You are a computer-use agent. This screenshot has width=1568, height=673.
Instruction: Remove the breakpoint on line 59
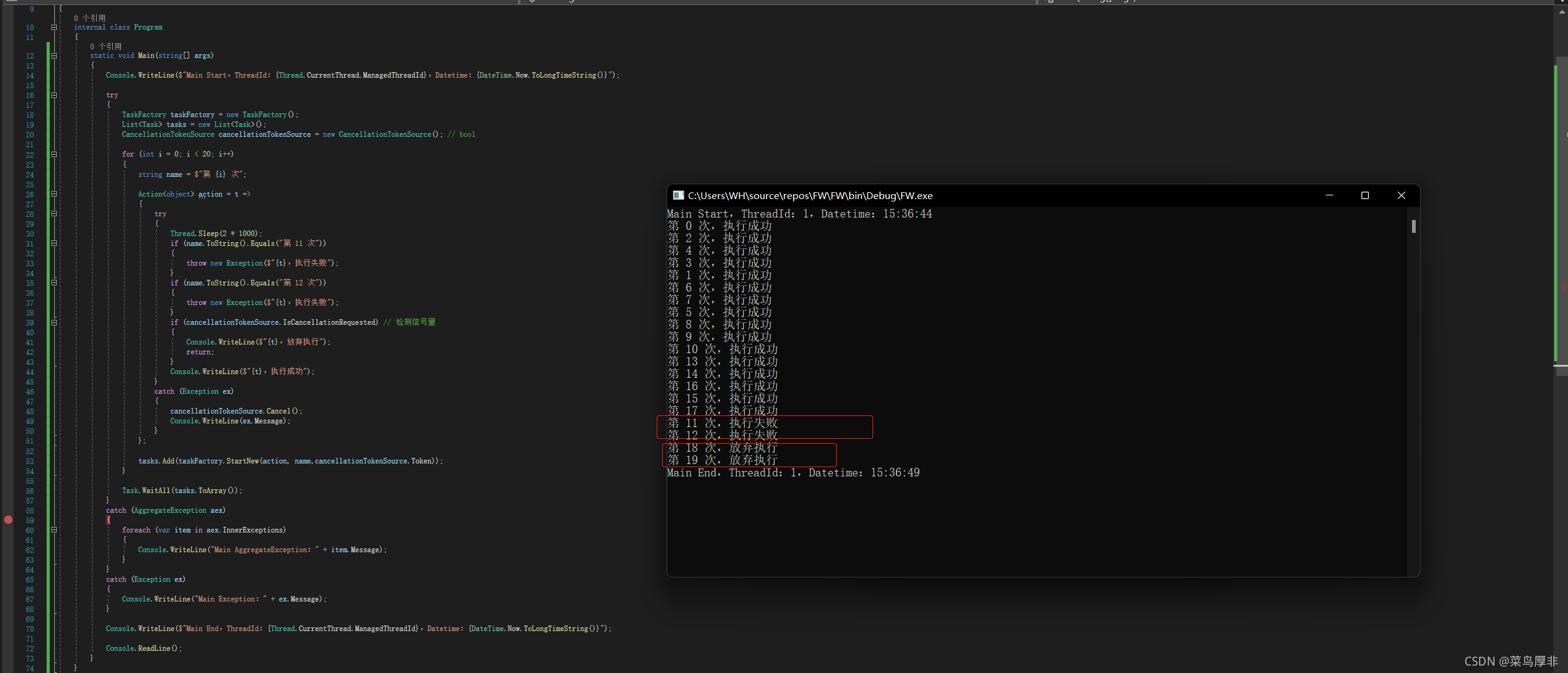point(9,520)
